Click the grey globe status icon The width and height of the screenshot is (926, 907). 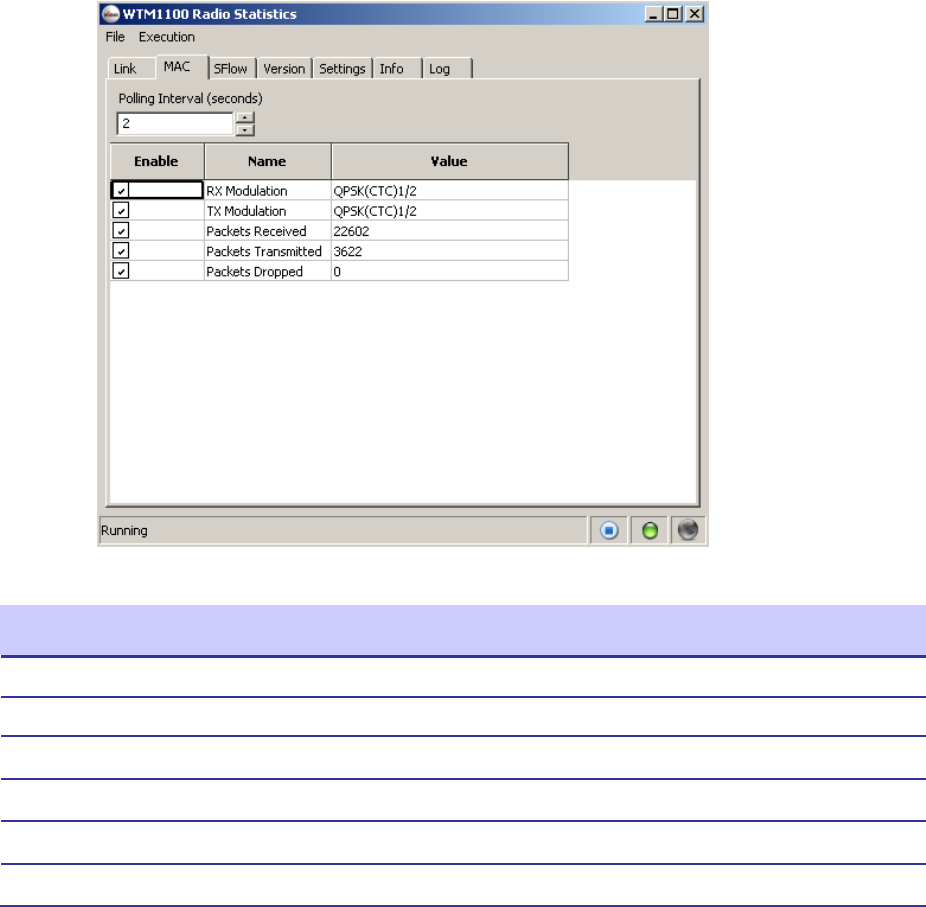688,530
